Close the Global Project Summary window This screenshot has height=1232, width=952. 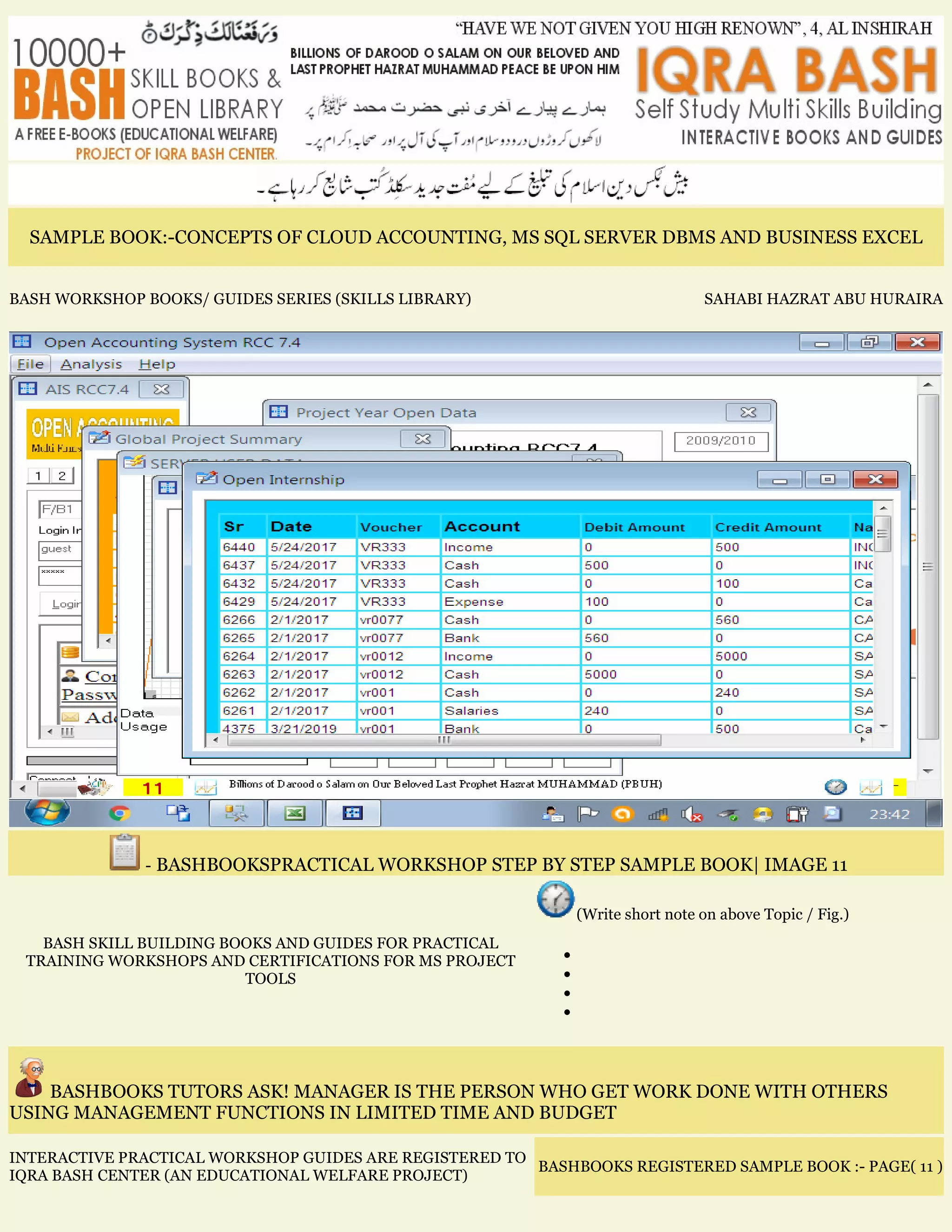[423, 438]
